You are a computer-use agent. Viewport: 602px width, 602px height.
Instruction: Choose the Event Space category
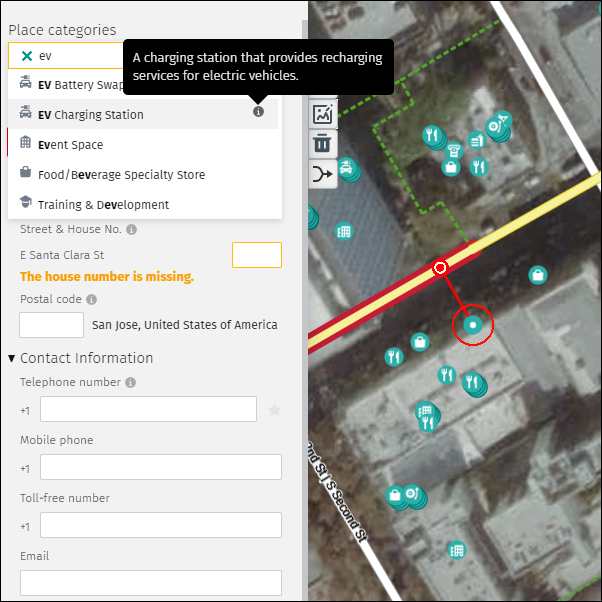point(145,144)
